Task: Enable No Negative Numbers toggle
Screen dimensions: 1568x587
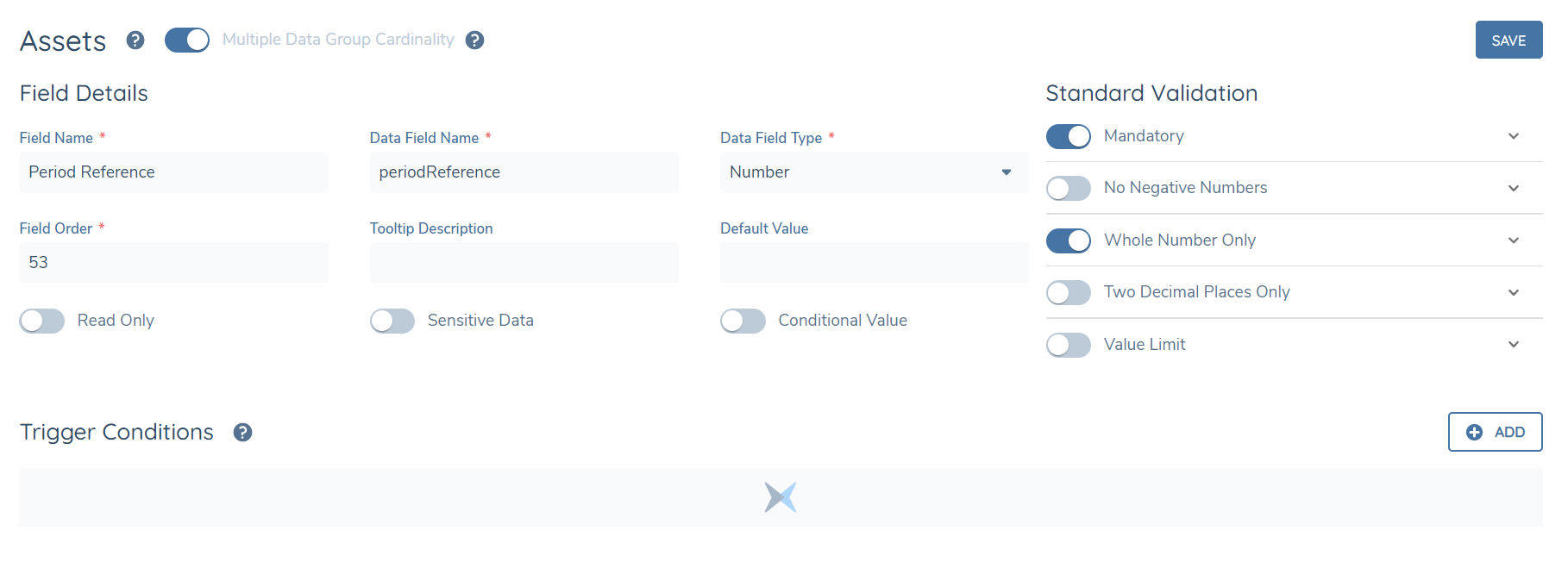Action: pyautogui.click(x=1069, y=188)
